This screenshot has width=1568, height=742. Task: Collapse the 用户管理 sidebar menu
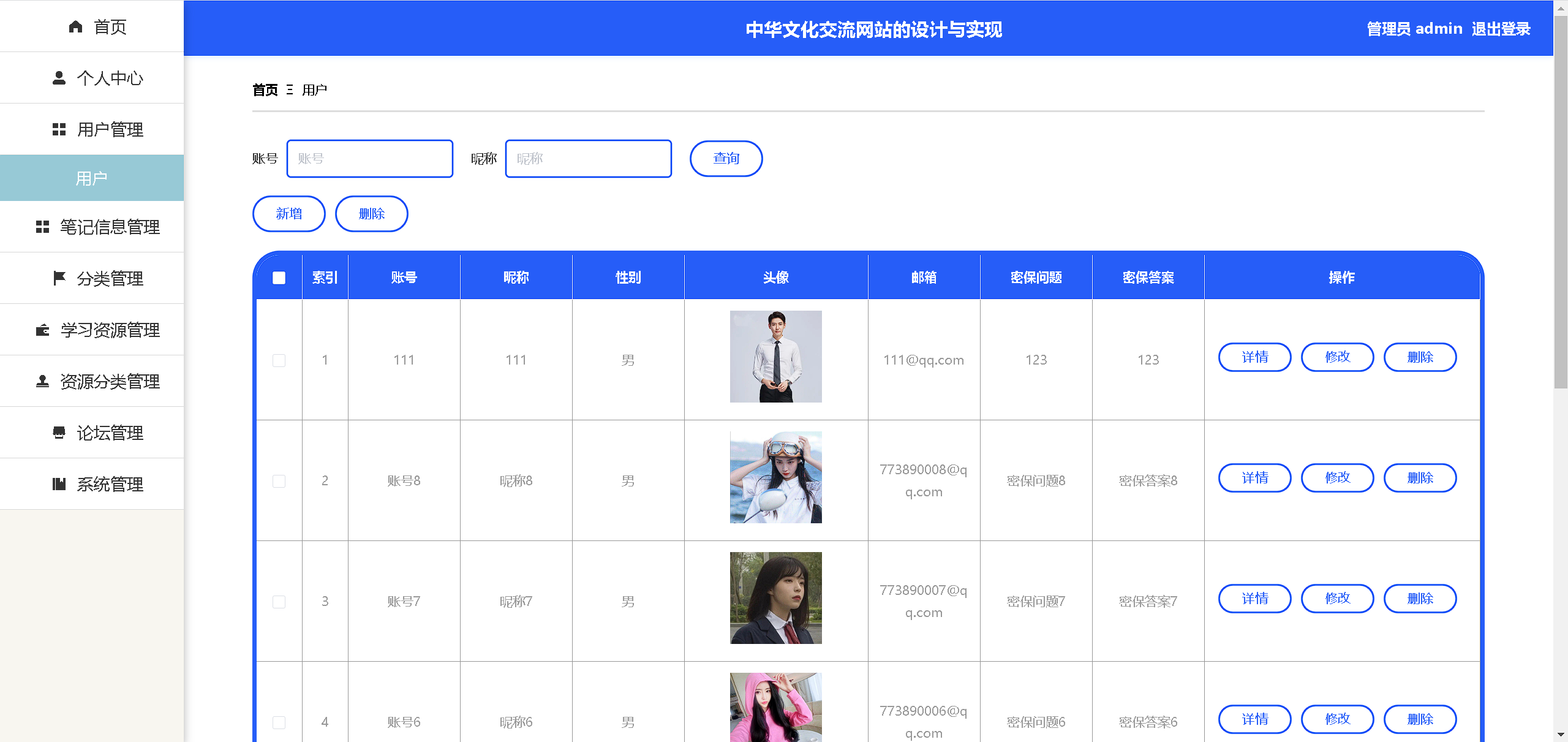pos(110,129)
